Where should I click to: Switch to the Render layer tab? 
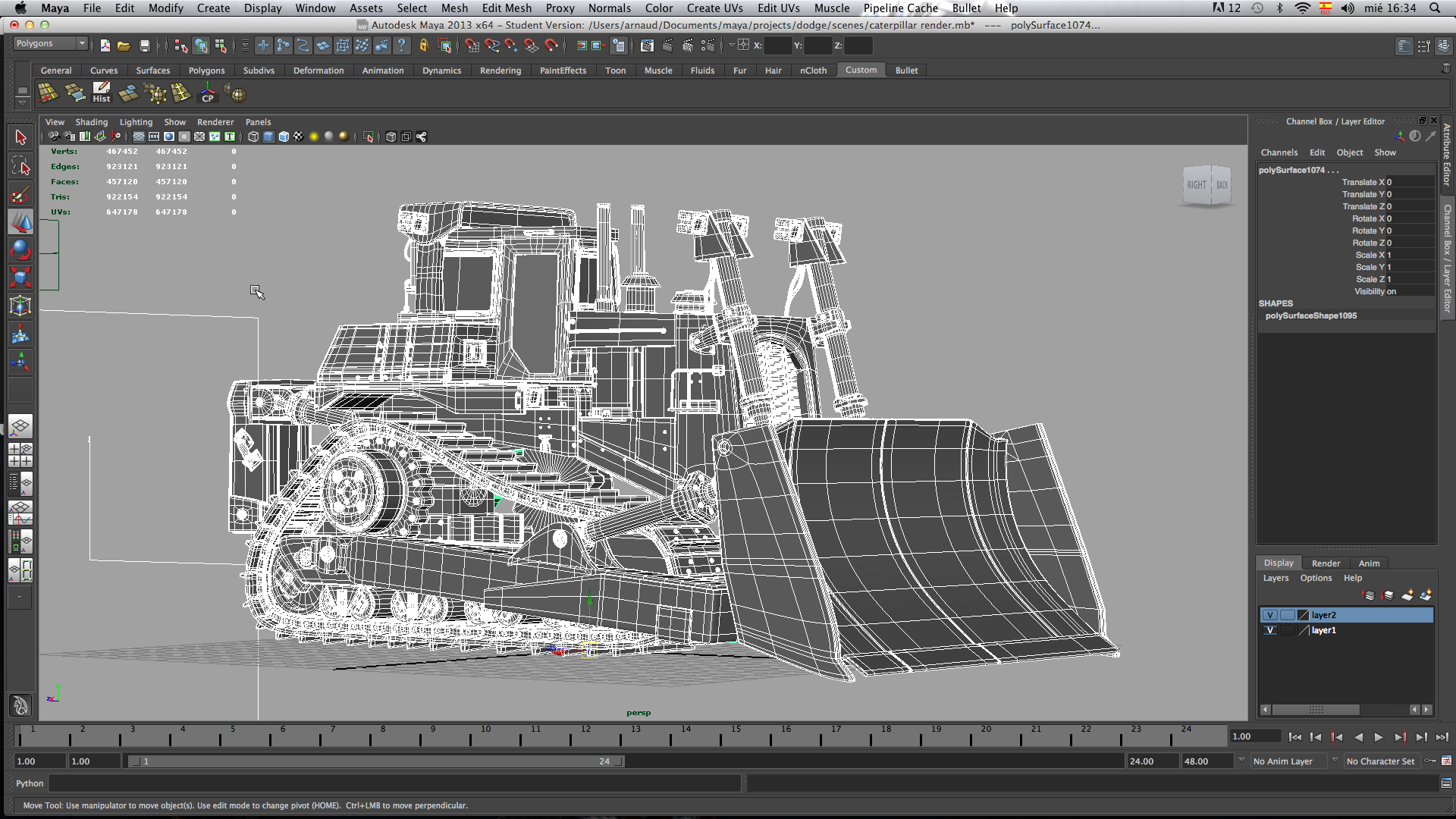click(1326, 563)
